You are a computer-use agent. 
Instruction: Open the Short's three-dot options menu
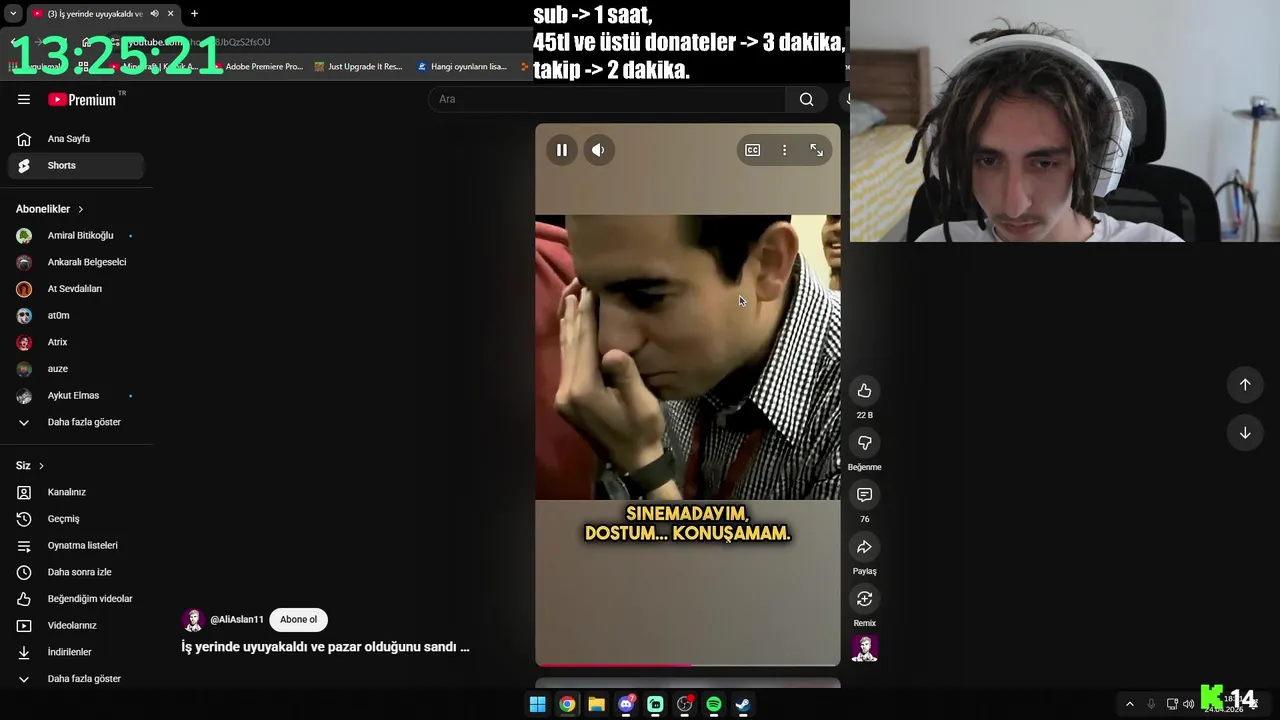784,150
